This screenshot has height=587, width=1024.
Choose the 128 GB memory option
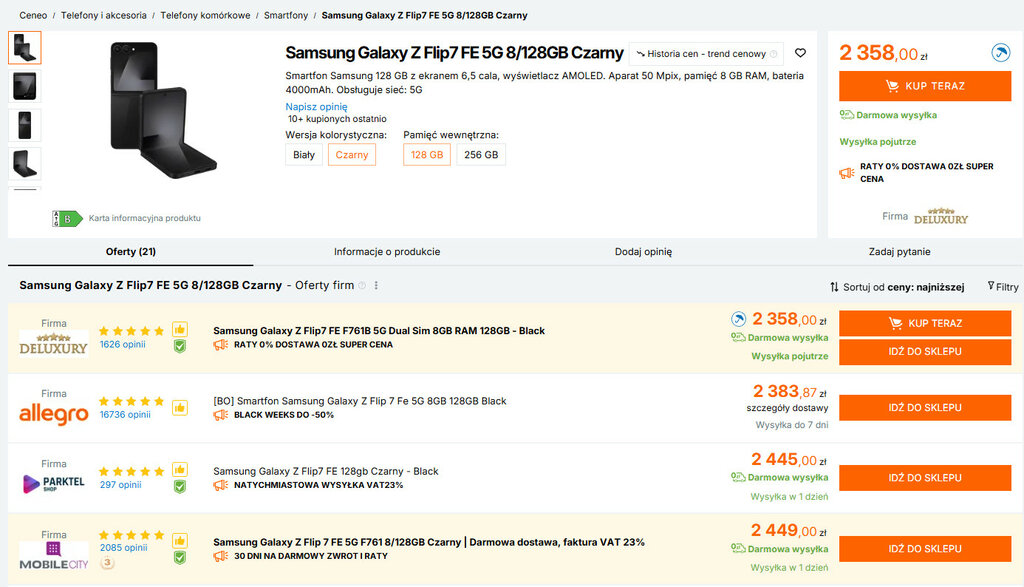tap(427, 155)
